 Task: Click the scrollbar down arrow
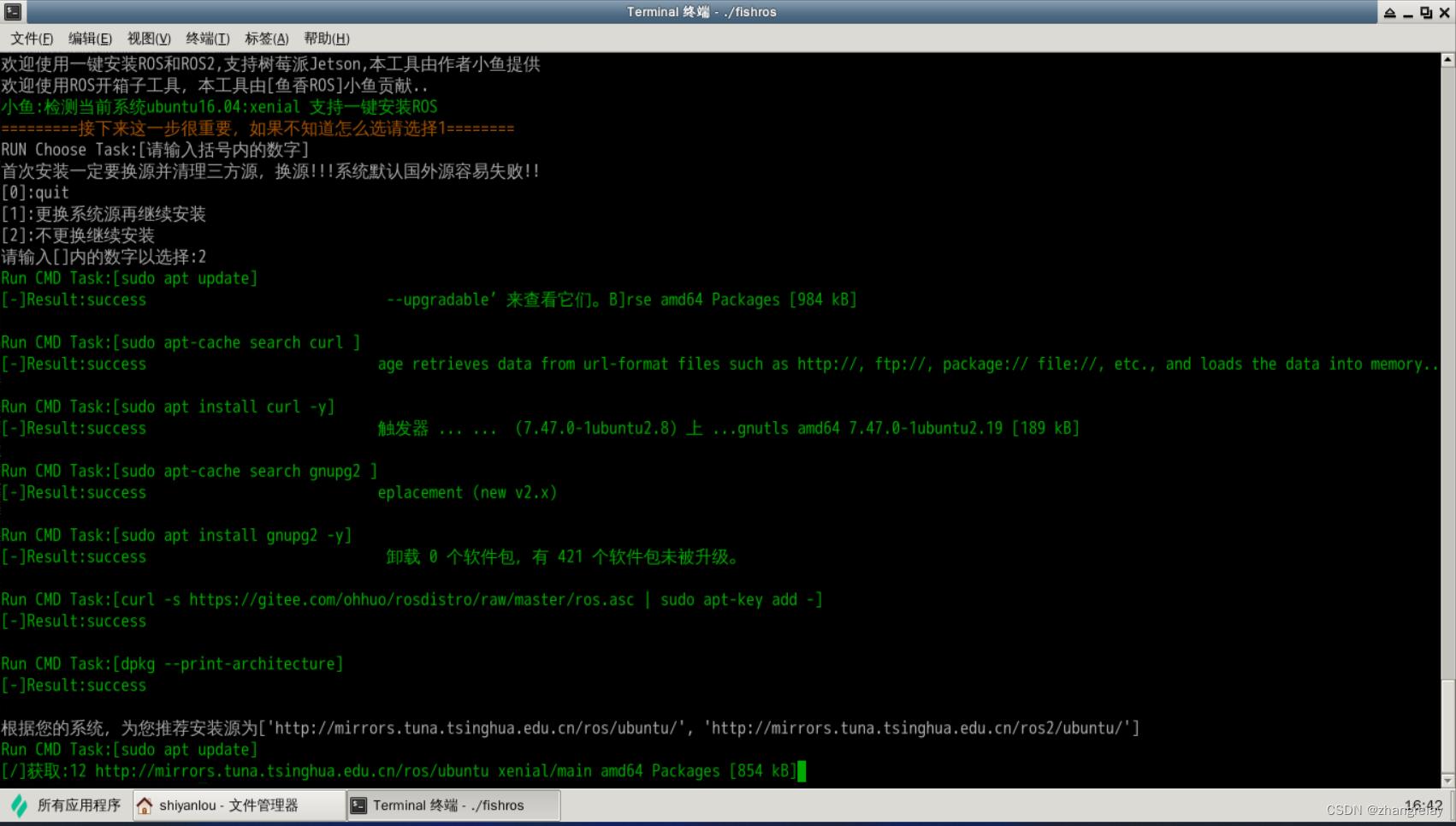1447,780
